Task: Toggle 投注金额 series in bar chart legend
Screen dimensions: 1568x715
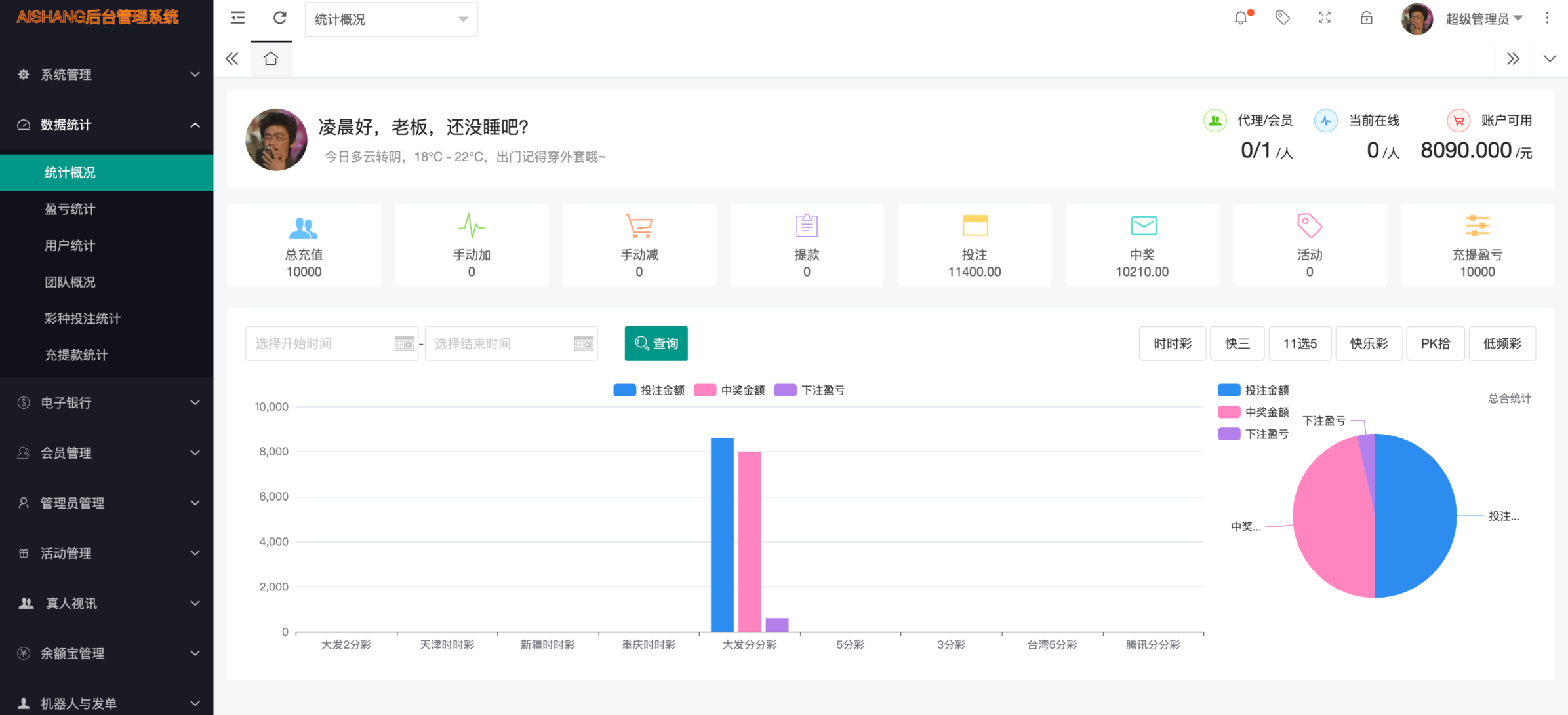Action: tap(649, 391)
